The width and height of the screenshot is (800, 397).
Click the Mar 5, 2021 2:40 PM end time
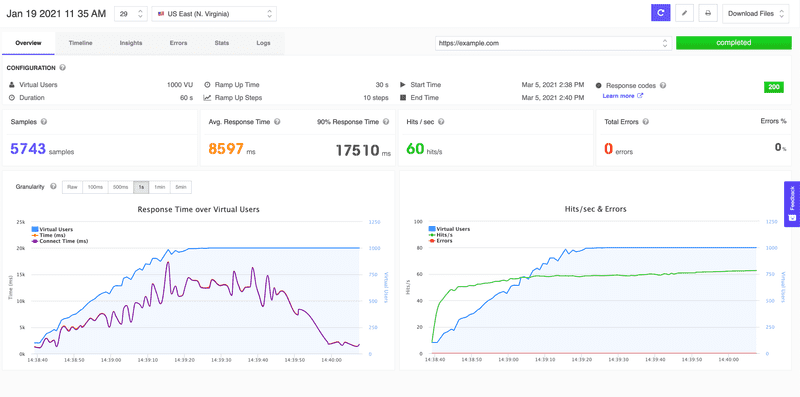pyautogui.click(x=553, y=97)
